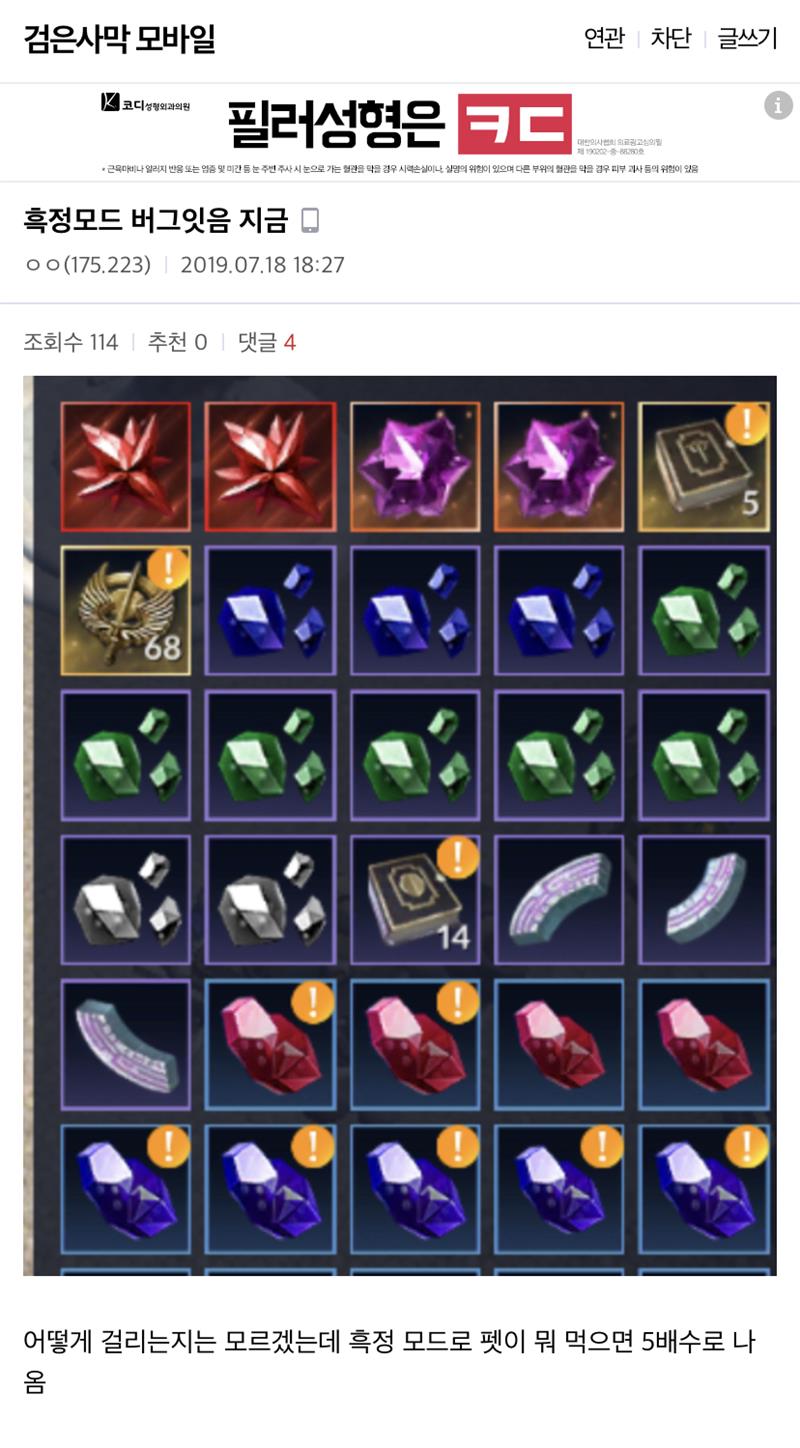This screenshot has width=800, height=1448.
Task: Tap the 글쓰기 write button
Action: tap(747, 39)
